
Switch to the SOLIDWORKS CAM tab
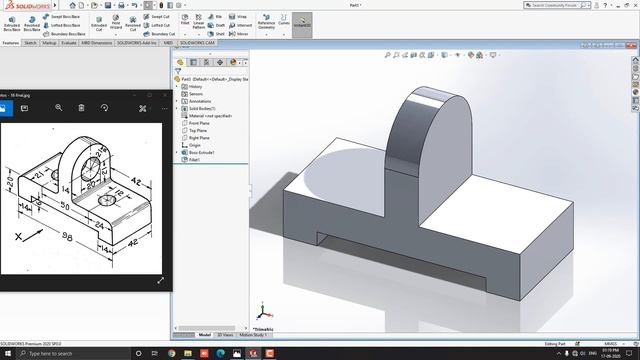point(197,43)
